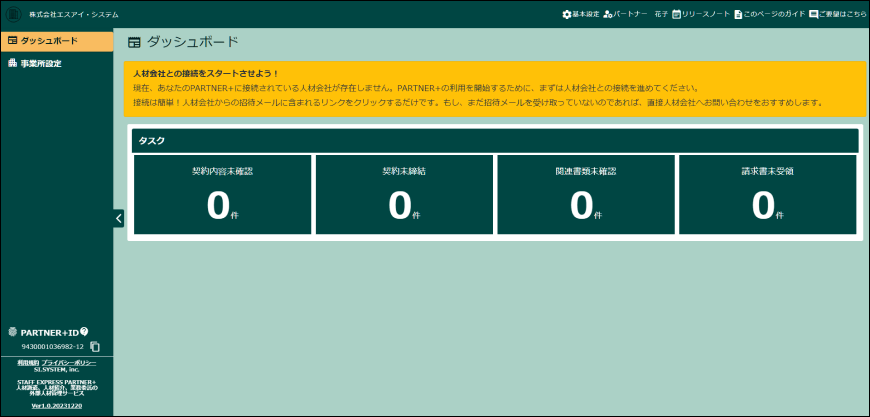Select ダッシュボード in the sidebar
870x417 pixels.
(57, 41)
